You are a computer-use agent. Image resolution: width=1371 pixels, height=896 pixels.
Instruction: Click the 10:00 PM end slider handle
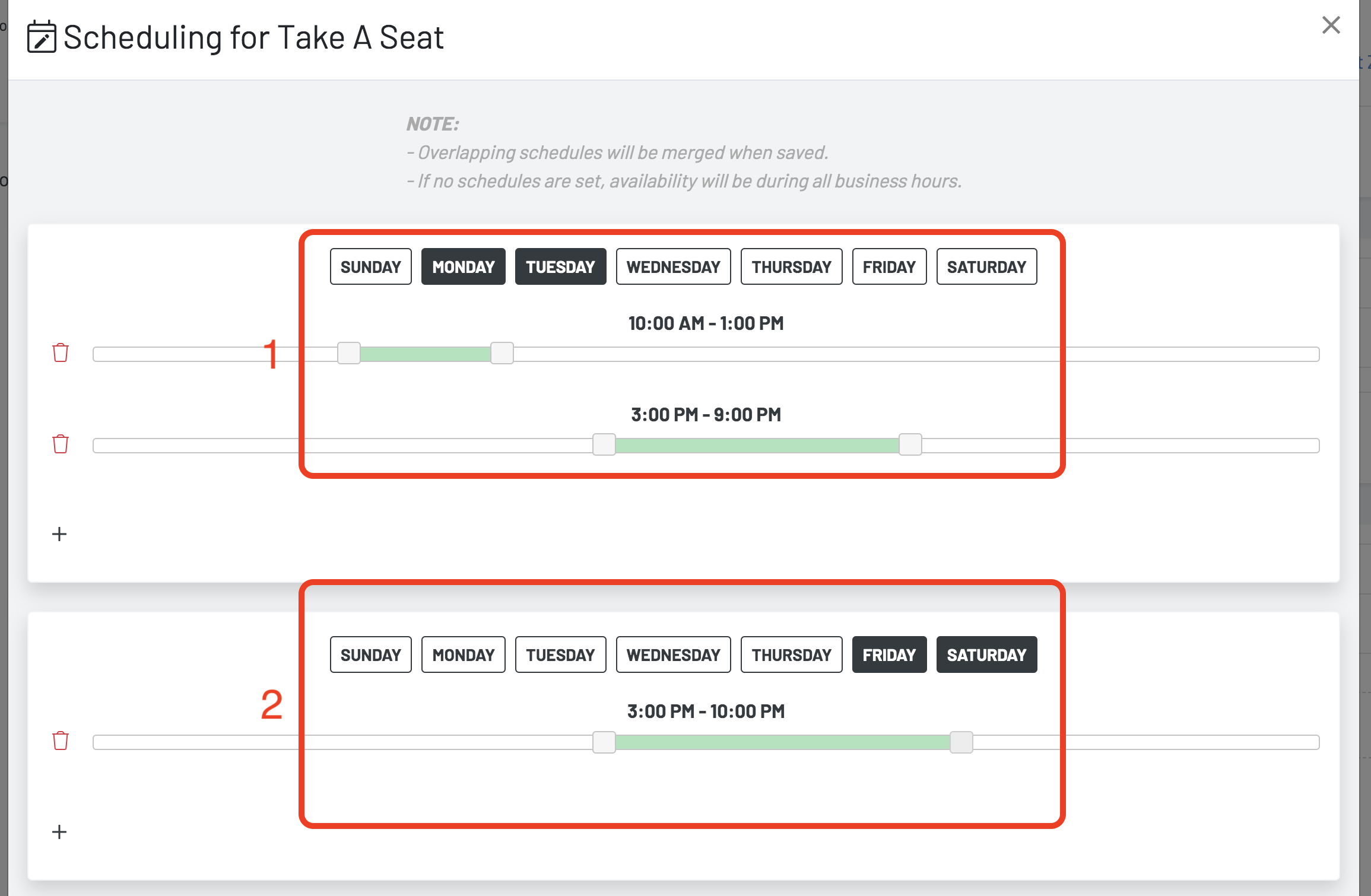[x=961, y=742]
